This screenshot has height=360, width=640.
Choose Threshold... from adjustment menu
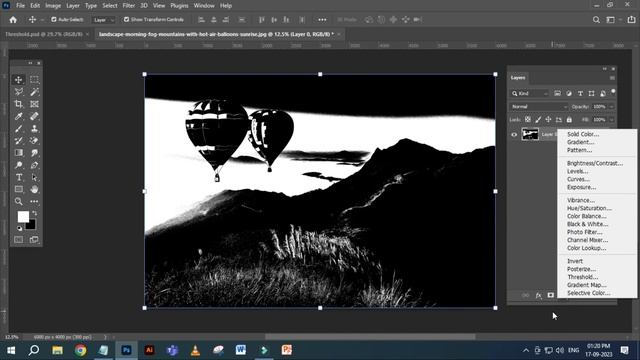pyautogui.click(x=582, y=277)
